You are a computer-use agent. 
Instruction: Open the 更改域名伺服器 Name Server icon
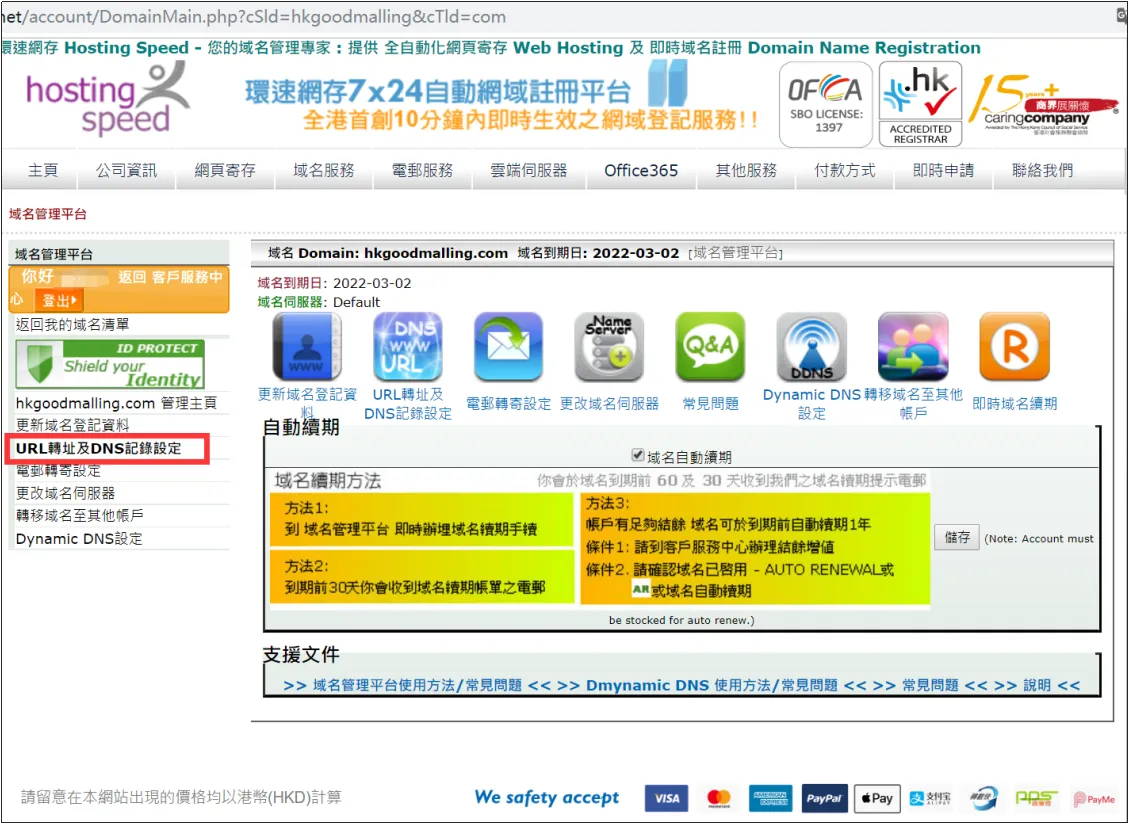(609, 347)
